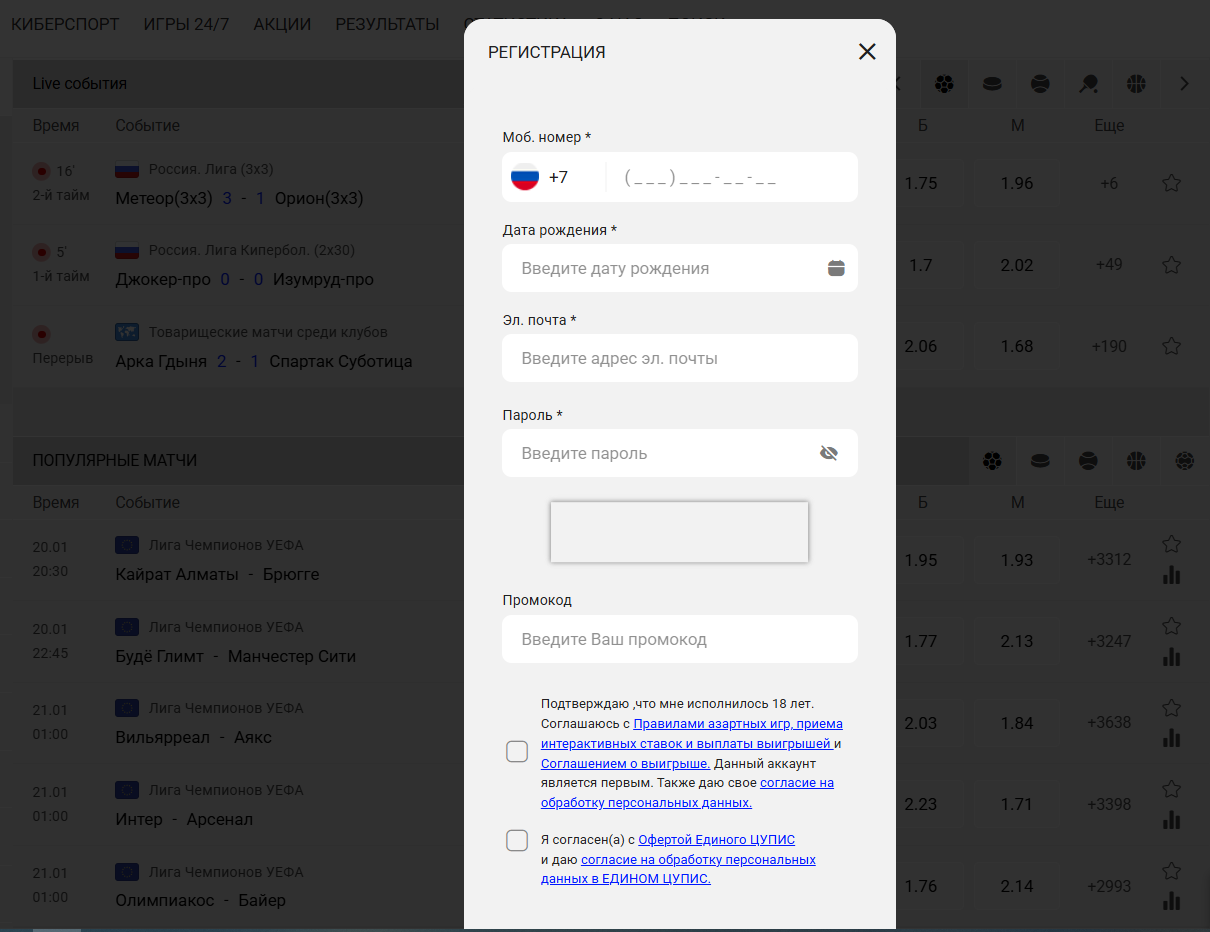Select the basketball icon in ПОПУЛЯРНЫЕ МАТЧИ
This screenshot has width=1210, height=932.
1137,461
